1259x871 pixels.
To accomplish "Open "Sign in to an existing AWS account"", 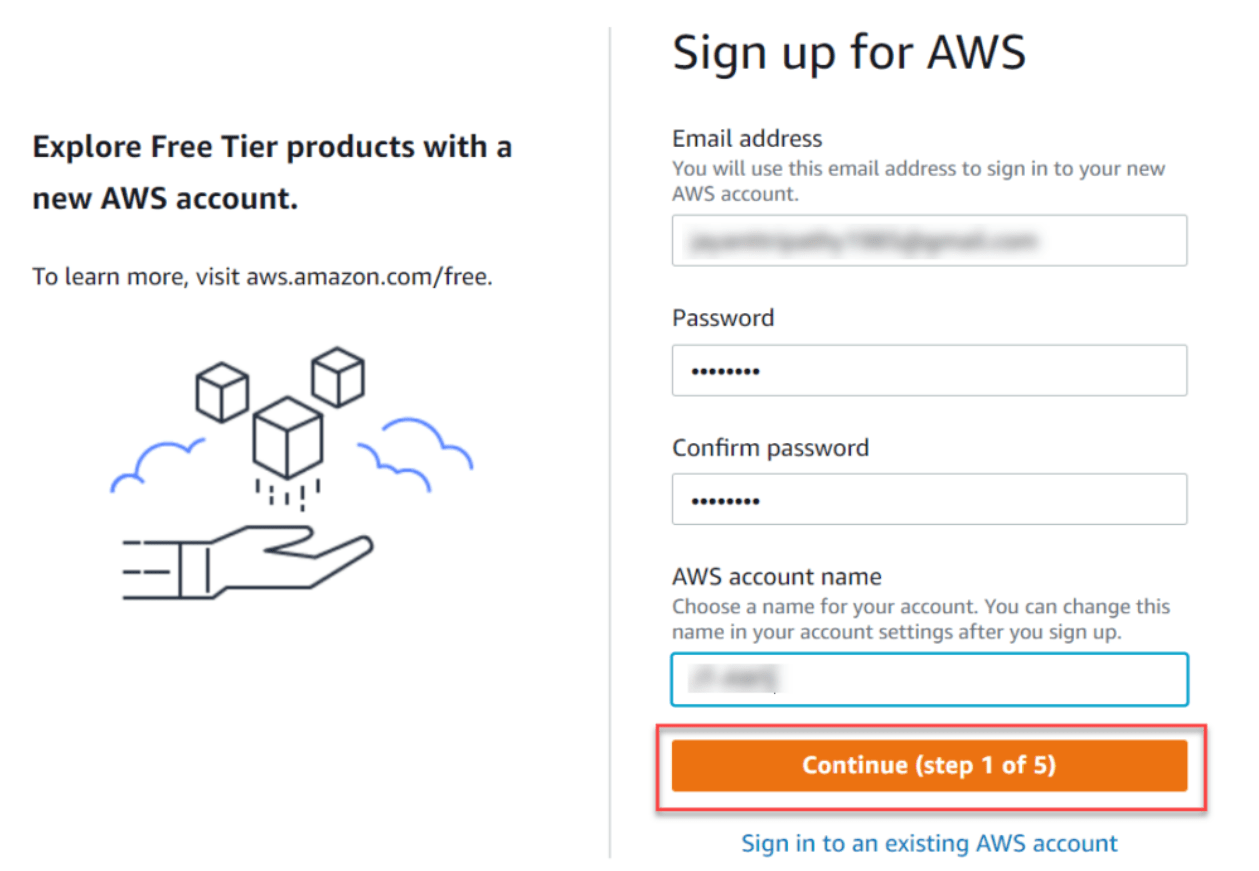I will coord(929,843).
